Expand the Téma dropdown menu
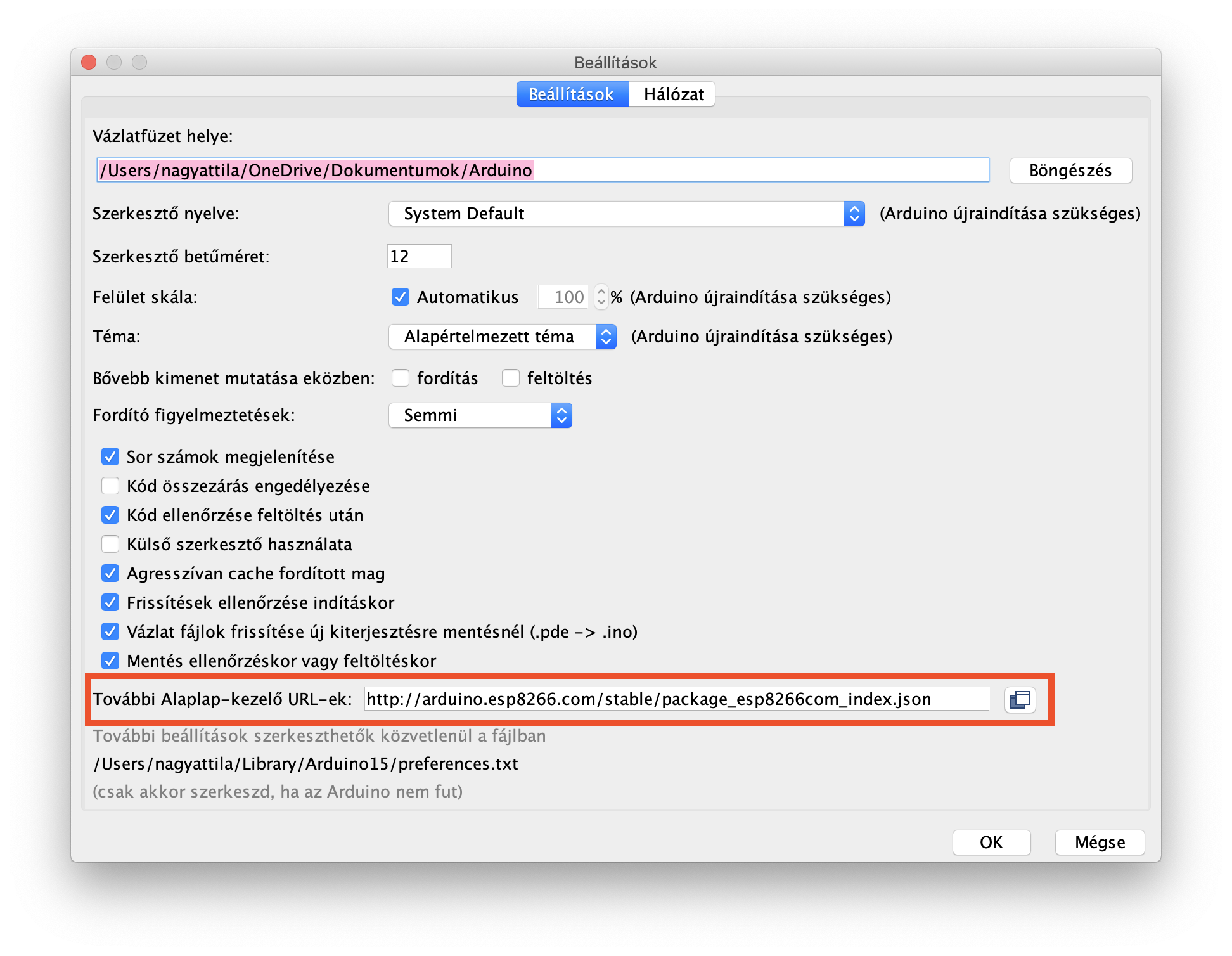This screenshot has height=956, width=1232. tap(502, 337)
